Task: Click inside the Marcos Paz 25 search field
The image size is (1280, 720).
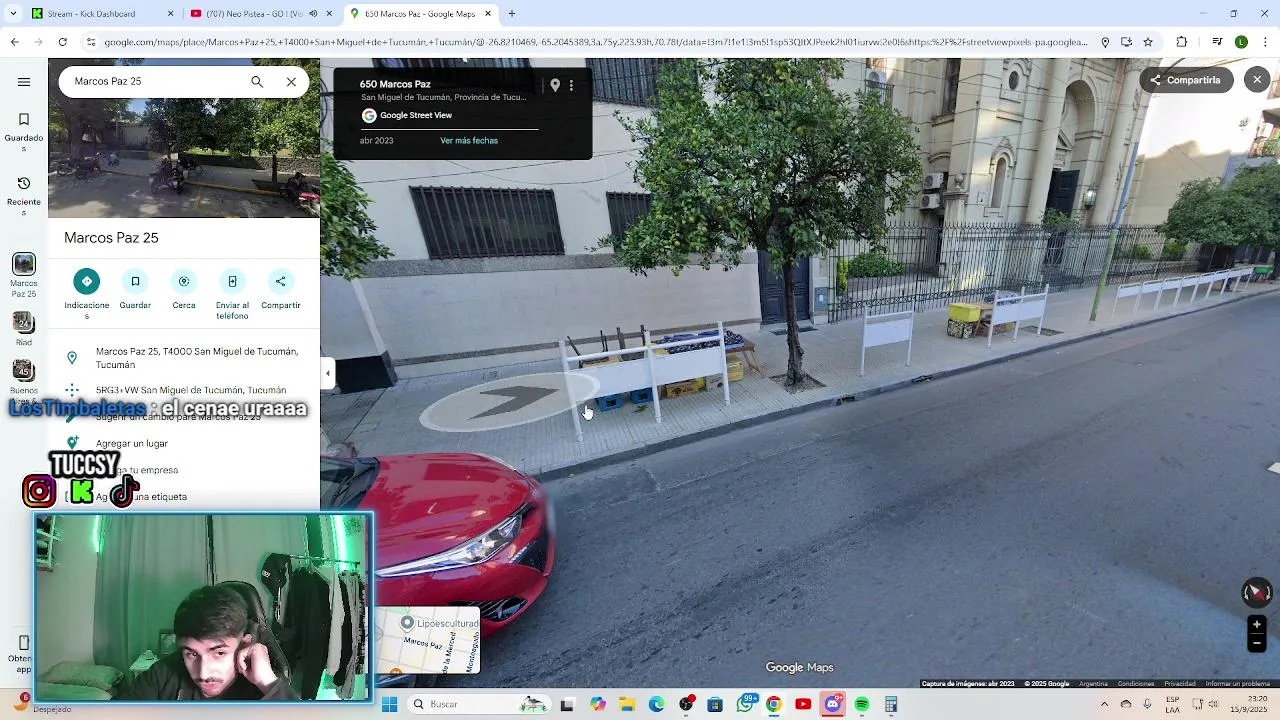Action: point(155,82)
